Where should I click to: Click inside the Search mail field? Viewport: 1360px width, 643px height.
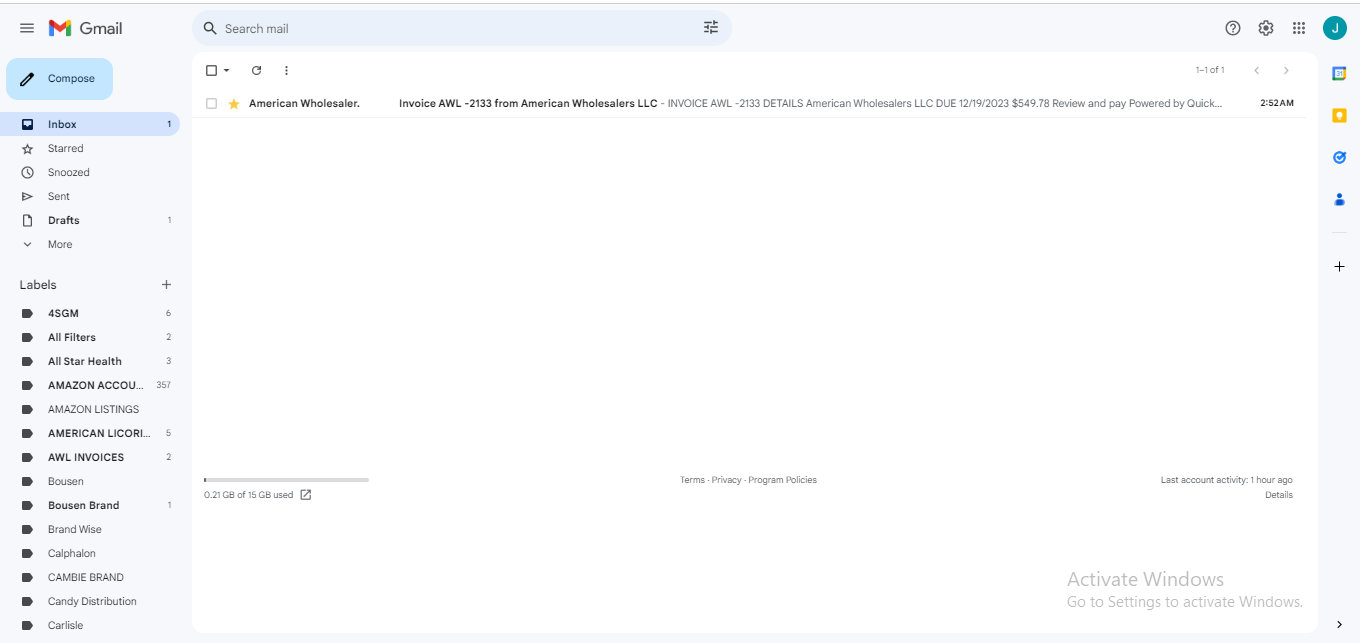click(x=460, y=28)
